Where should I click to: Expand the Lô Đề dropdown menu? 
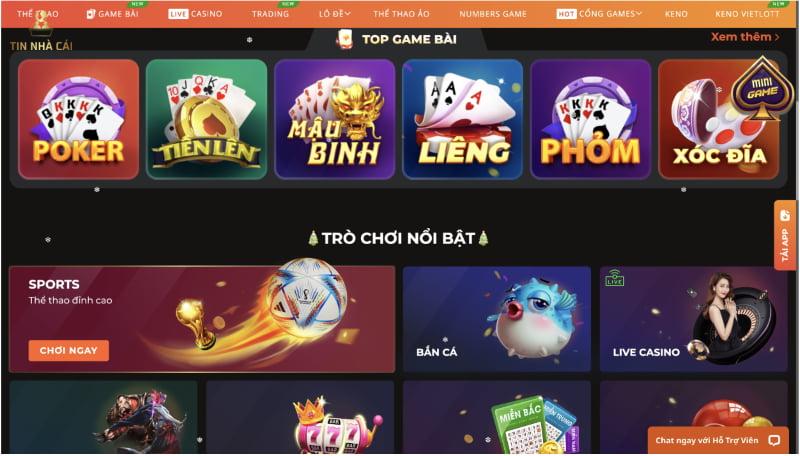tap(335, 14)
